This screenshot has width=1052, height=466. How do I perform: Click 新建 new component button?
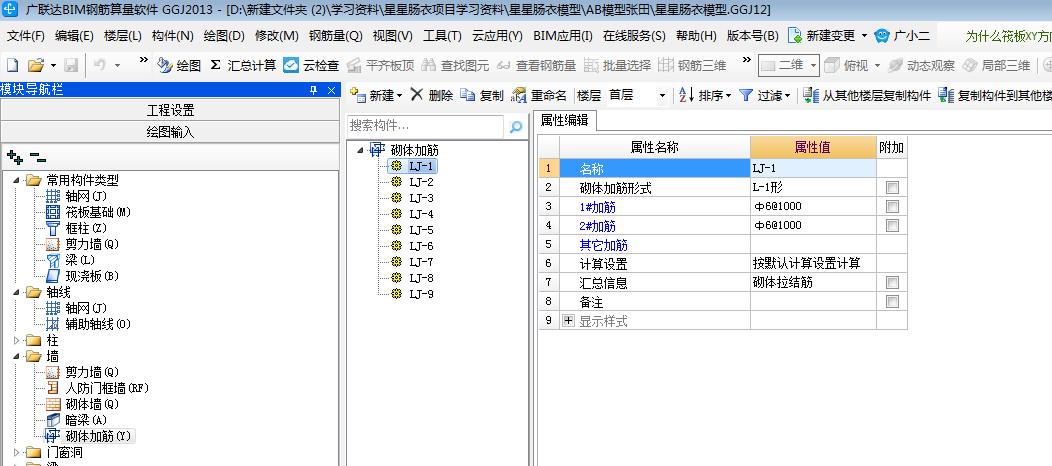point(376,96)
